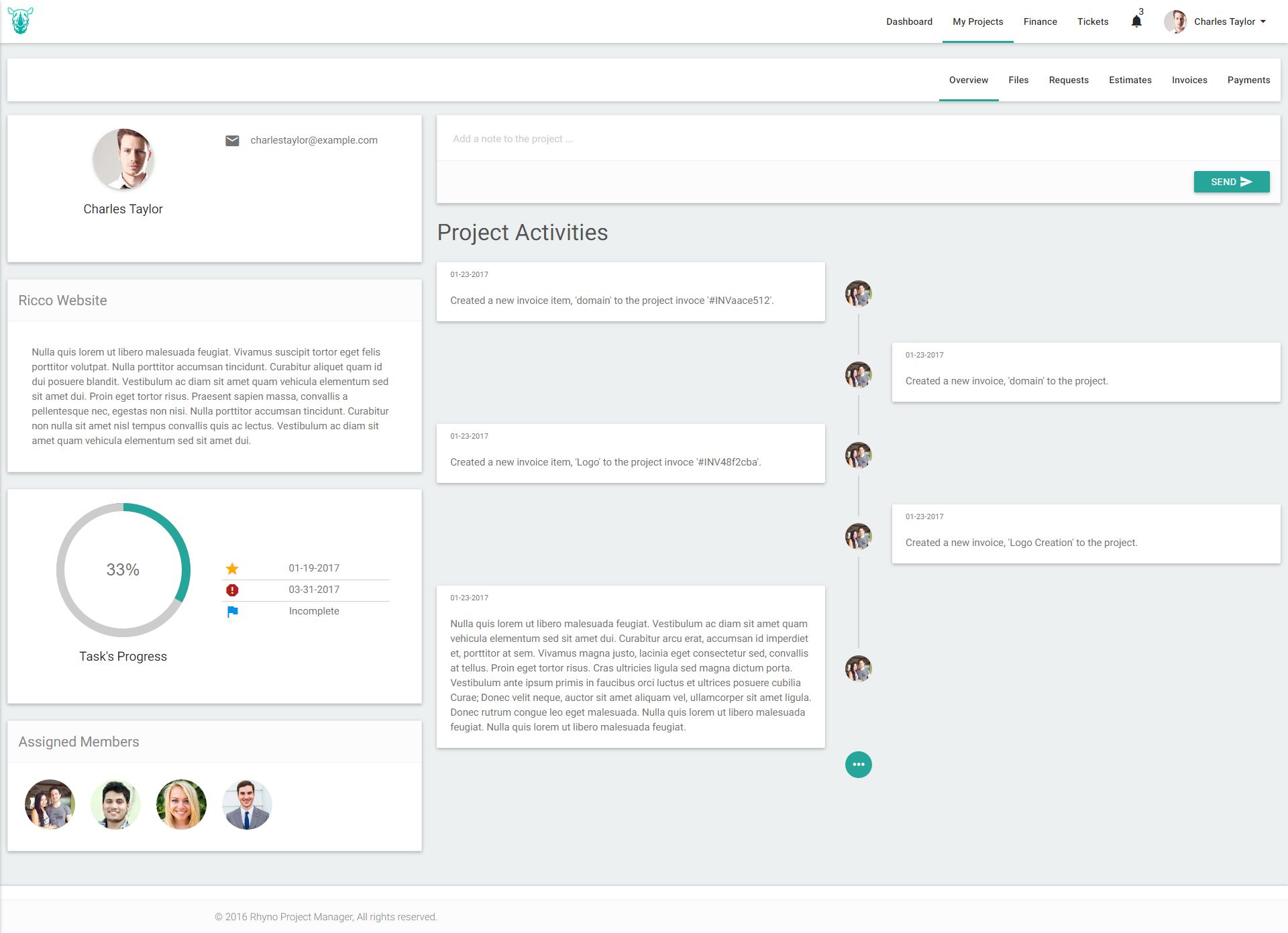Image resolution: width=1288 pixels, height=933 pixels.
Task: Expand the Charles Taylor user dropdown
Action: 1263,21
